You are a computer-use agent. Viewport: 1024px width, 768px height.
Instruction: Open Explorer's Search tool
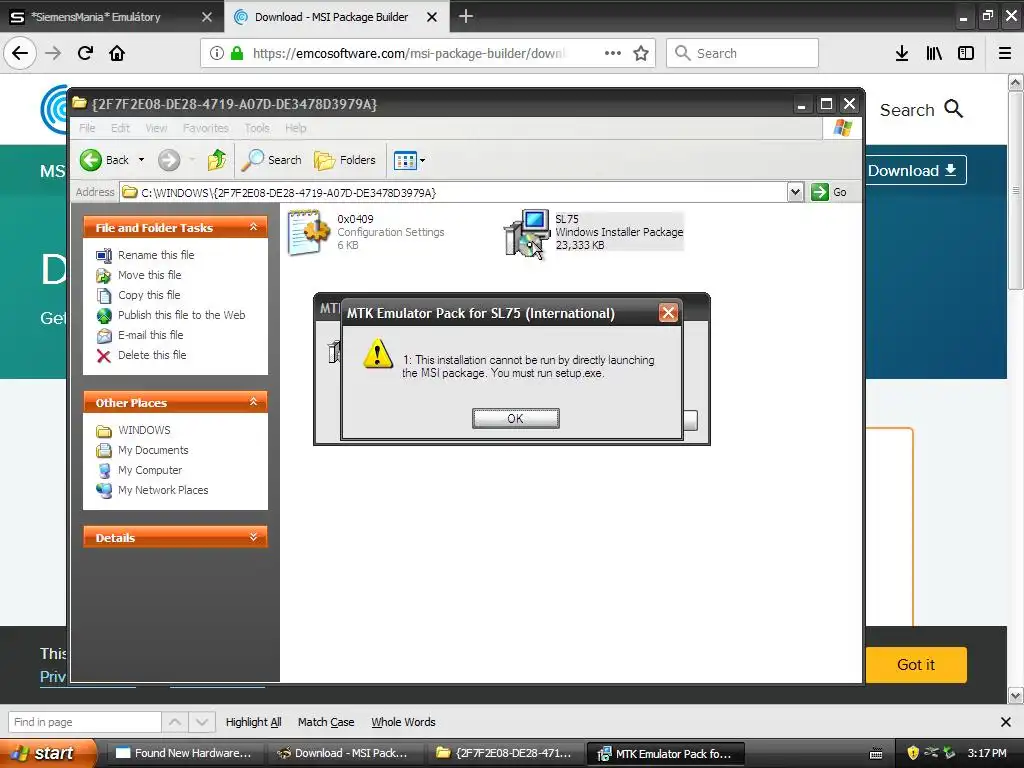coord(271,160)
